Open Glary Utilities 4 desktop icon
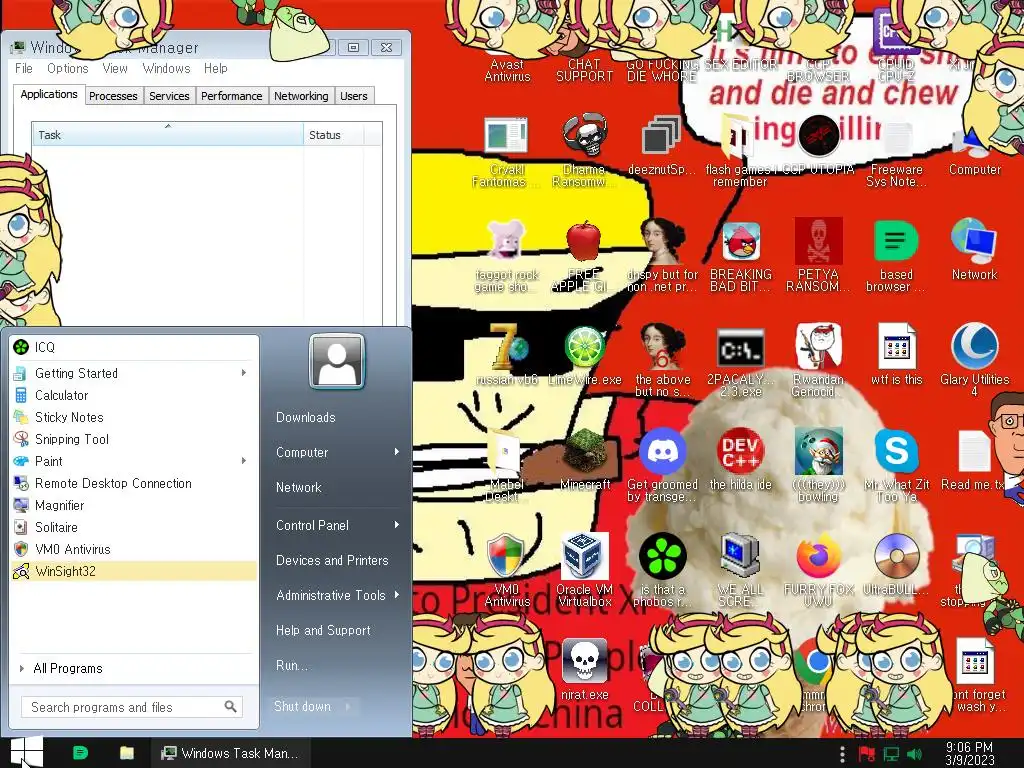 (974, 361)
